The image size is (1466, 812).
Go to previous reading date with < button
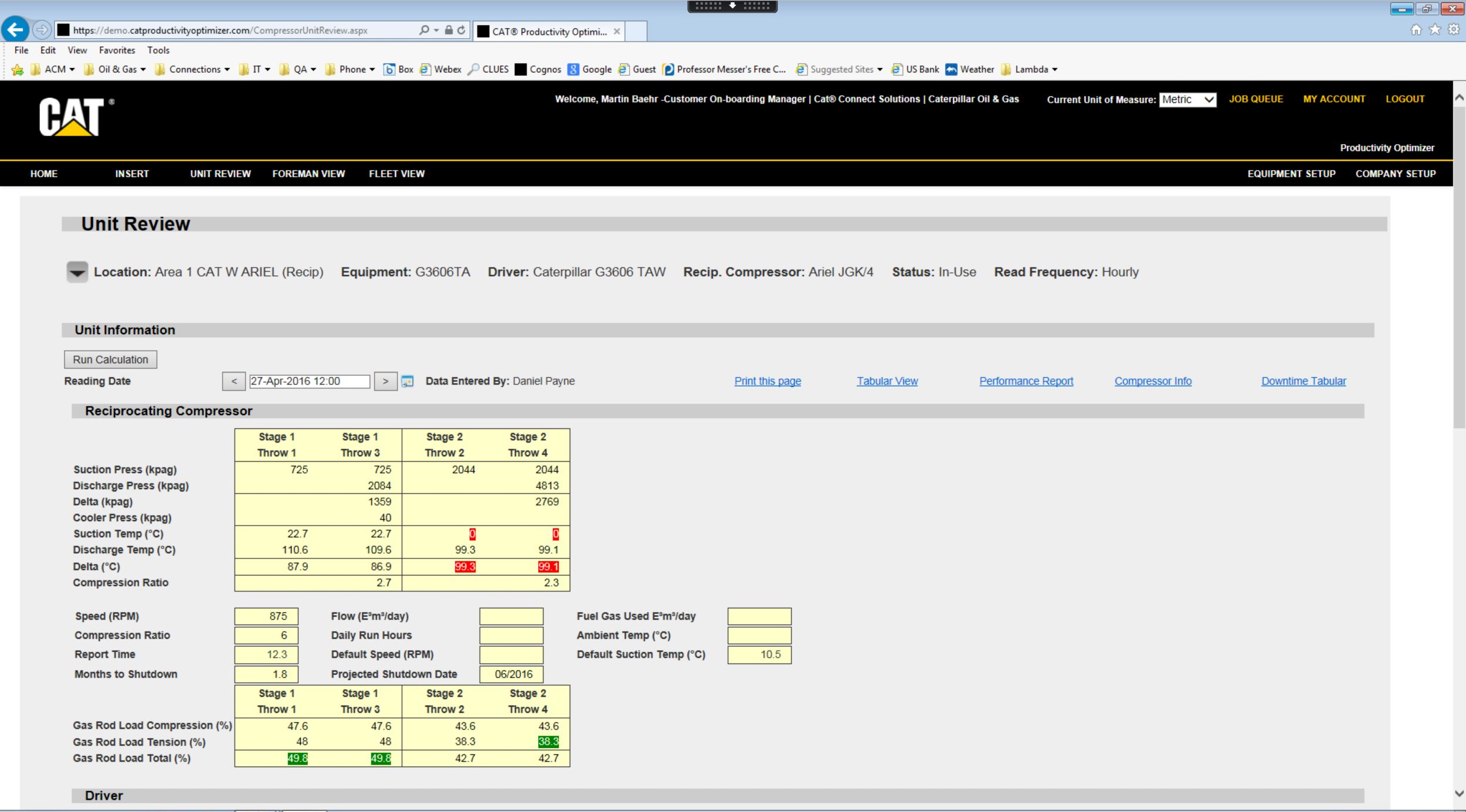[234, 382]
